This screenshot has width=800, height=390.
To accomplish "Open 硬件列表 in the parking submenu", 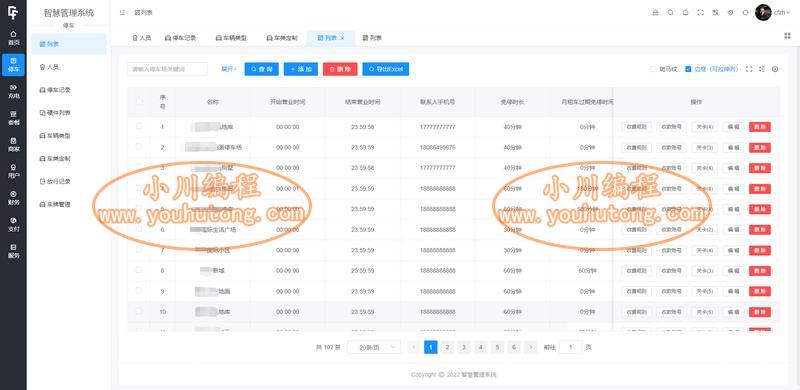I will pyautogui.click(x=68, y=113).
